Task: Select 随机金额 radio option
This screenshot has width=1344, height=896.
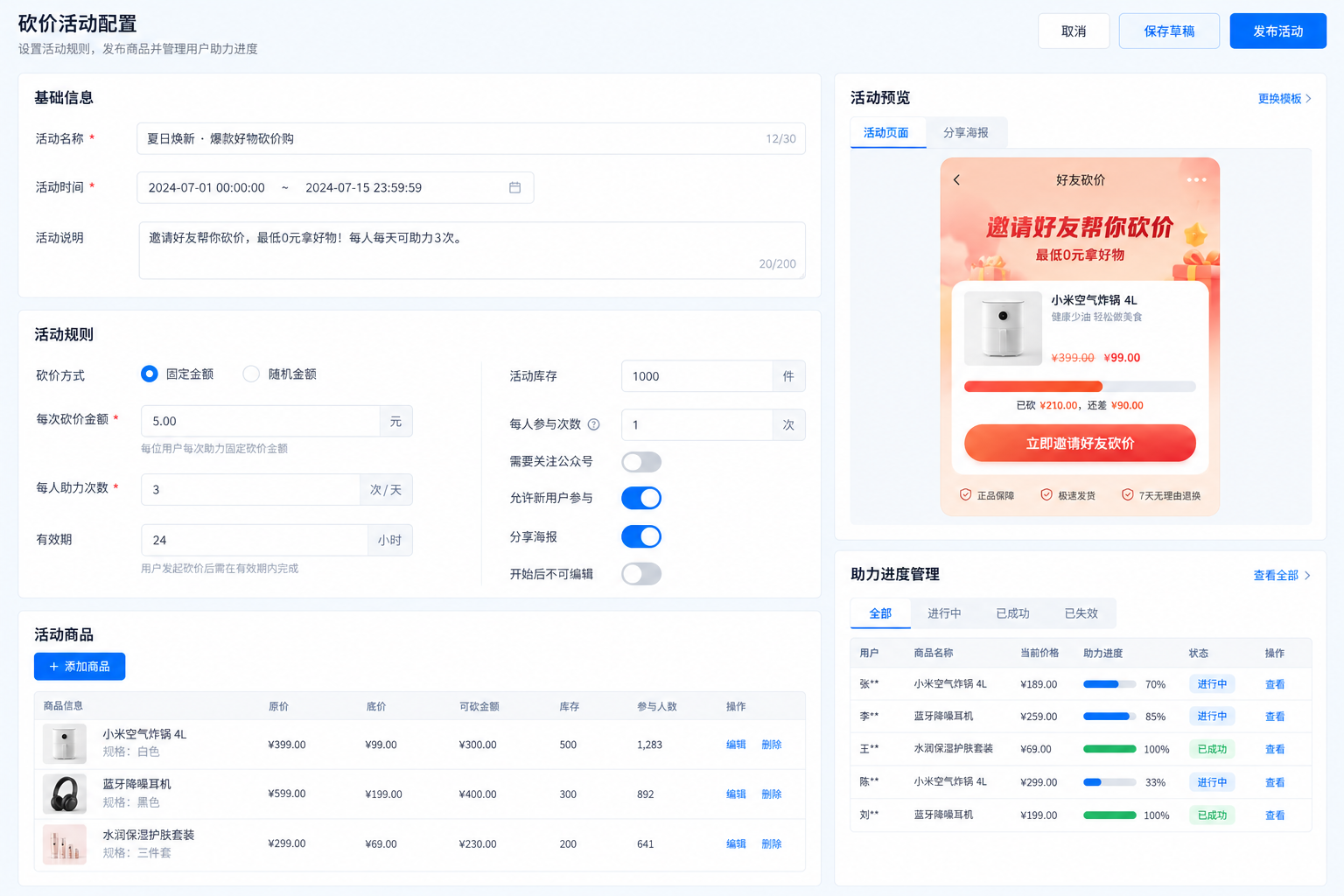Action: (251, 374)
